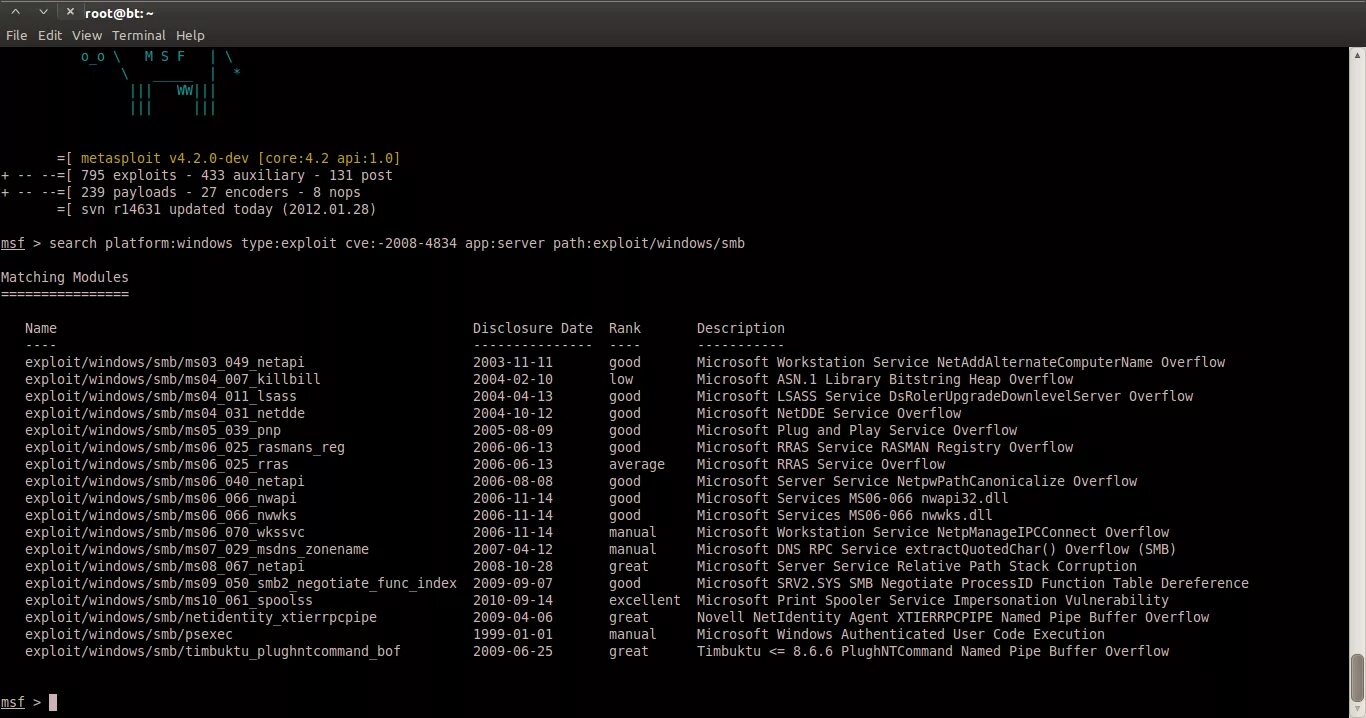Select exploit/windows/smb/netidentity_xtierrpcpipe module name

[x=201, y=617]
